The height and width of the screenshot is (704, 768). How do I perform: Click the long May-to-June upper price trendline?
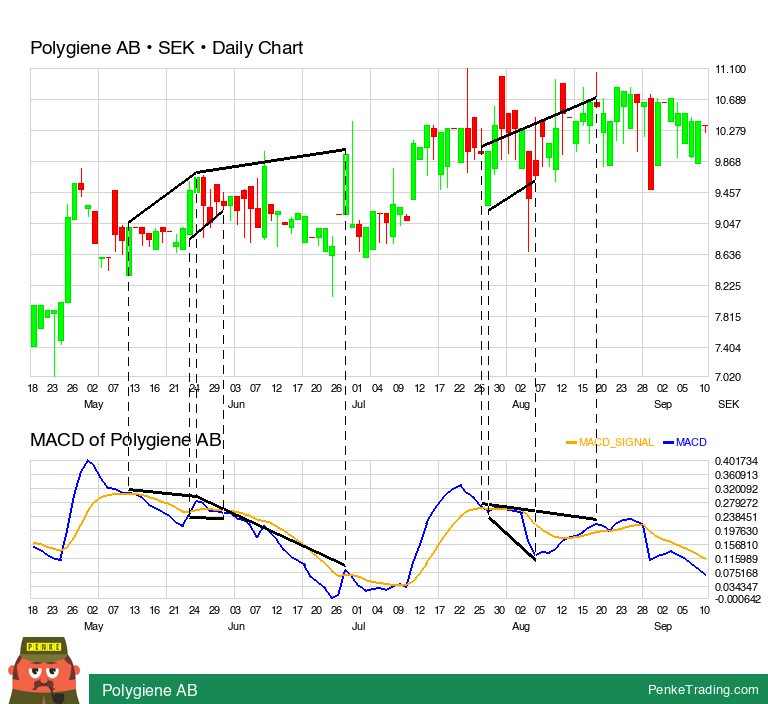tap(270, 161)
